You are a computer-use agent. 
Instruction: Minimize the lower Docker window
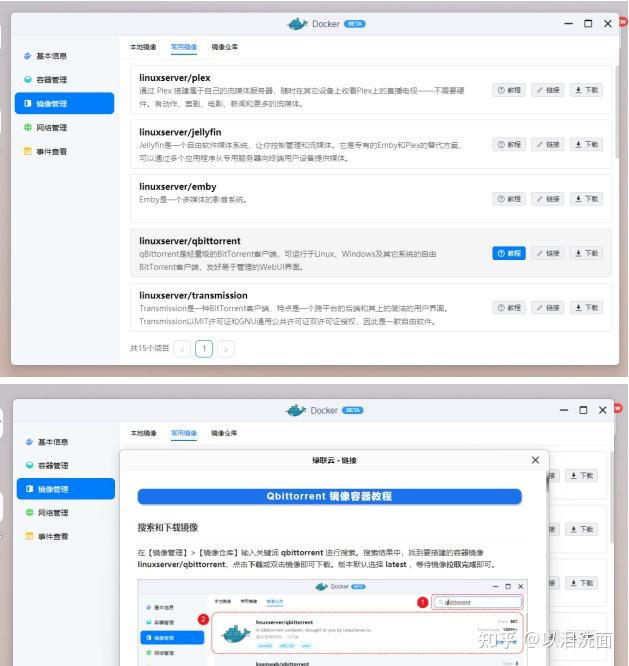point(564,410)
